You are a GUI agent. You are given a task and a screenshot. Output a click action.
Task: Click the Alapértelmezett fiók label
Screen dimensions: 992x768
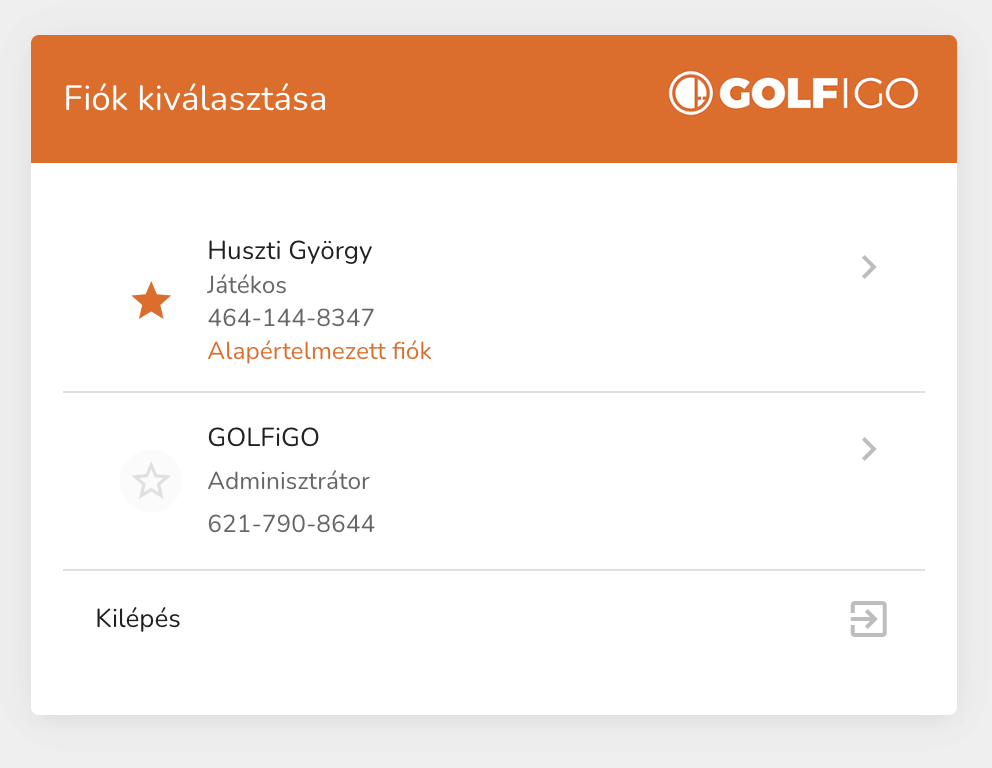pos(319,351)
